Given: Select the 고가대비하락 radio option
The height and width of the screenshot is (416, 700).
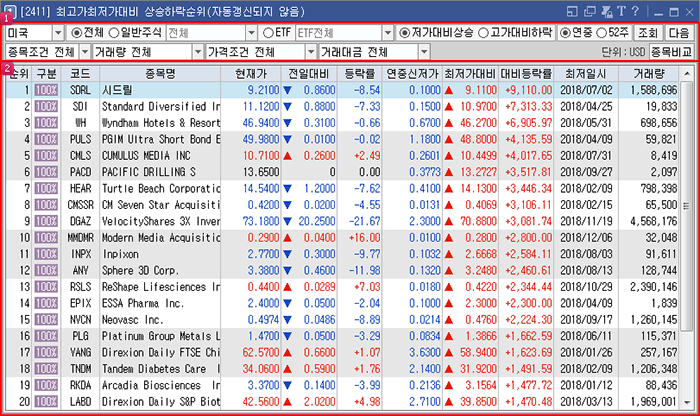Looking at the screenshot, I should [483, 33].
